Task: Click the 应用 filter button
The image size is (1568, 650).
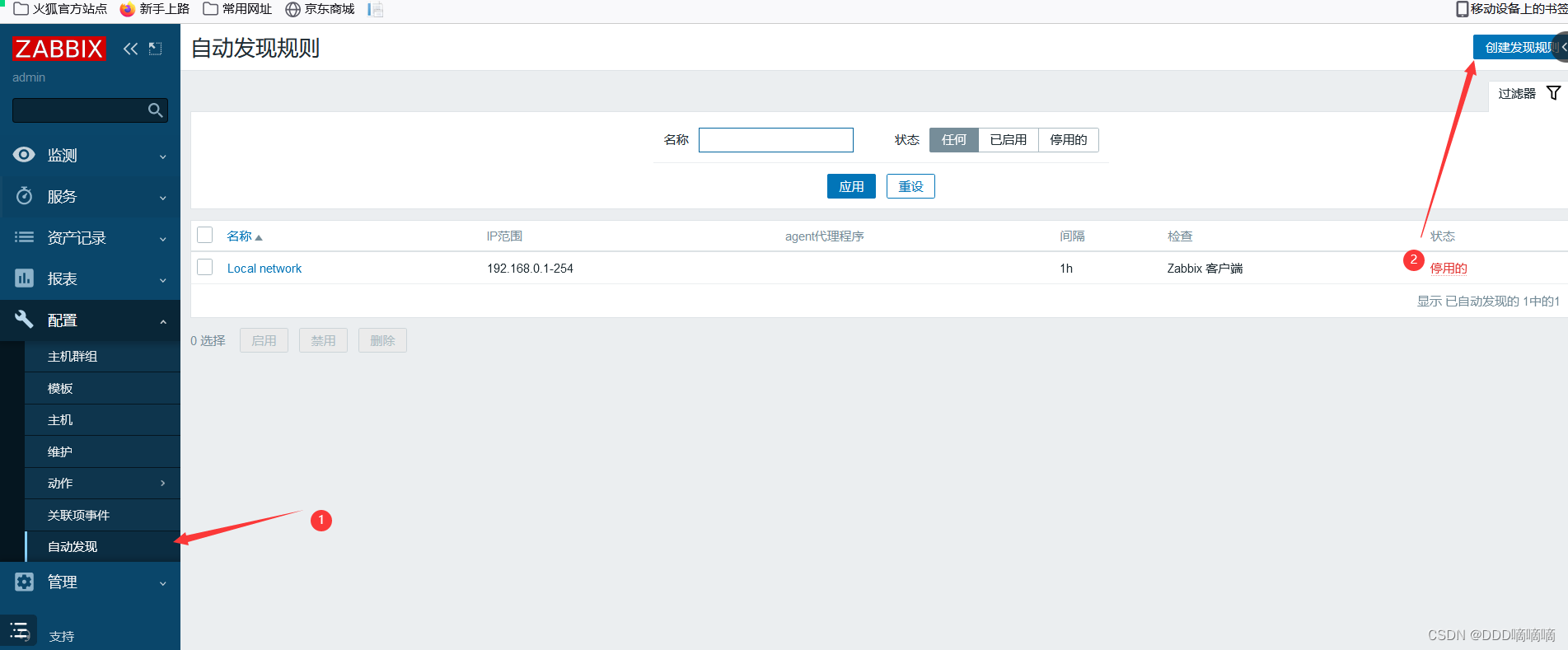Action: tap(851, 186)
